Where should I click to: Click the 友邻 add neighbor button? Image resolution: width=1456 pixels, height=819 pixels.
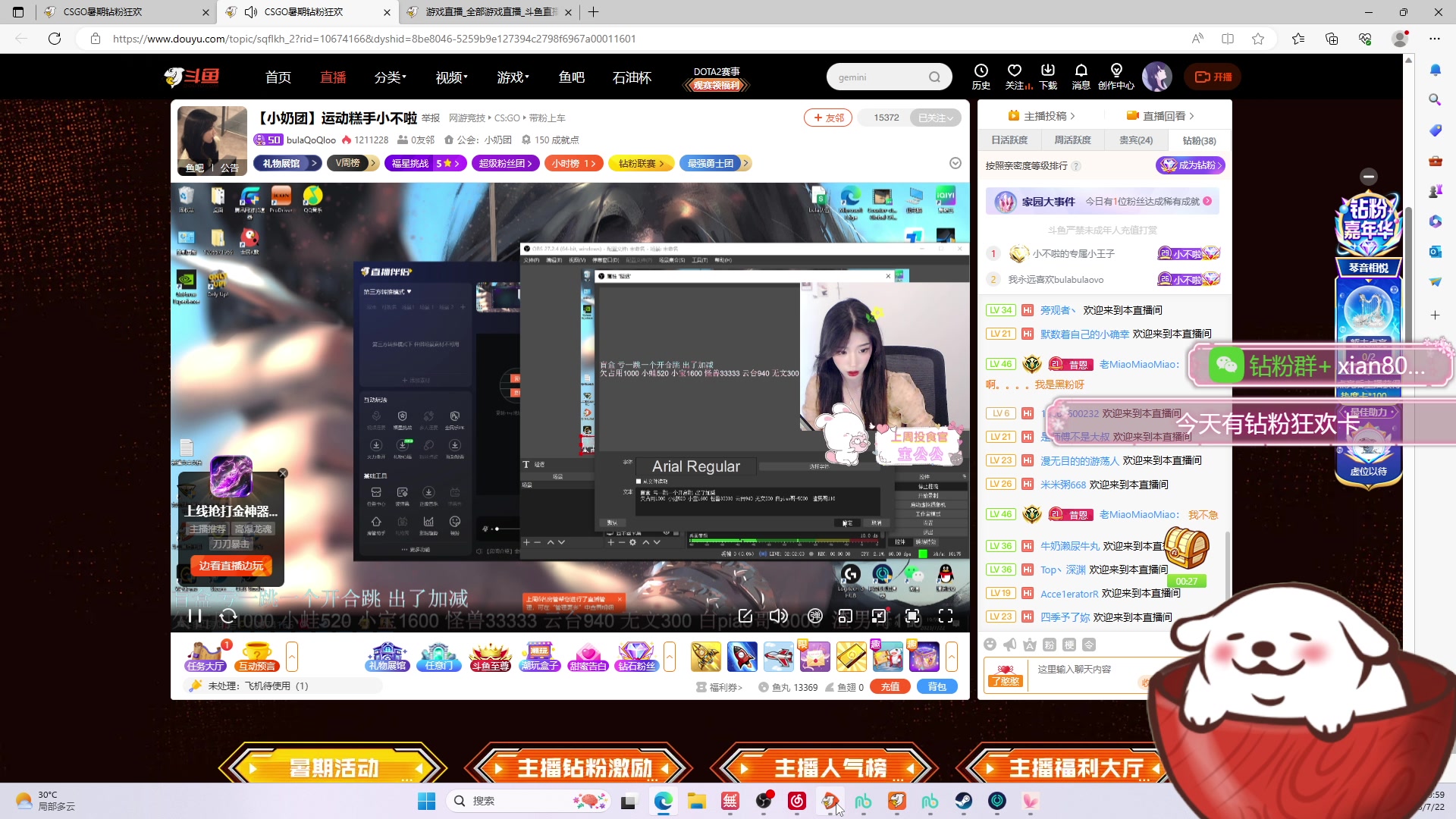(x=828, y=118)
